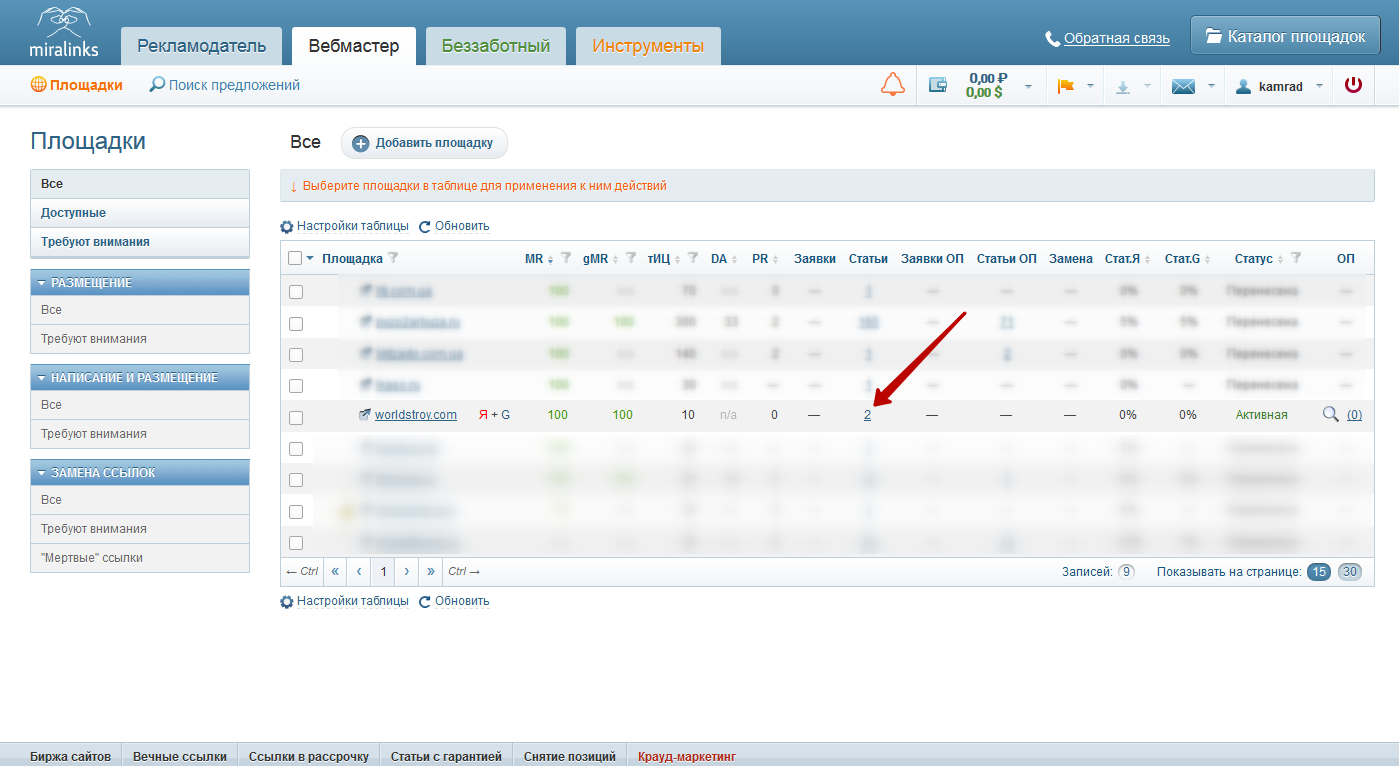1399x766 pixels.
Task: Open "Мертвые" ссылки in the sidebar
Action: (x=140, y=558)
